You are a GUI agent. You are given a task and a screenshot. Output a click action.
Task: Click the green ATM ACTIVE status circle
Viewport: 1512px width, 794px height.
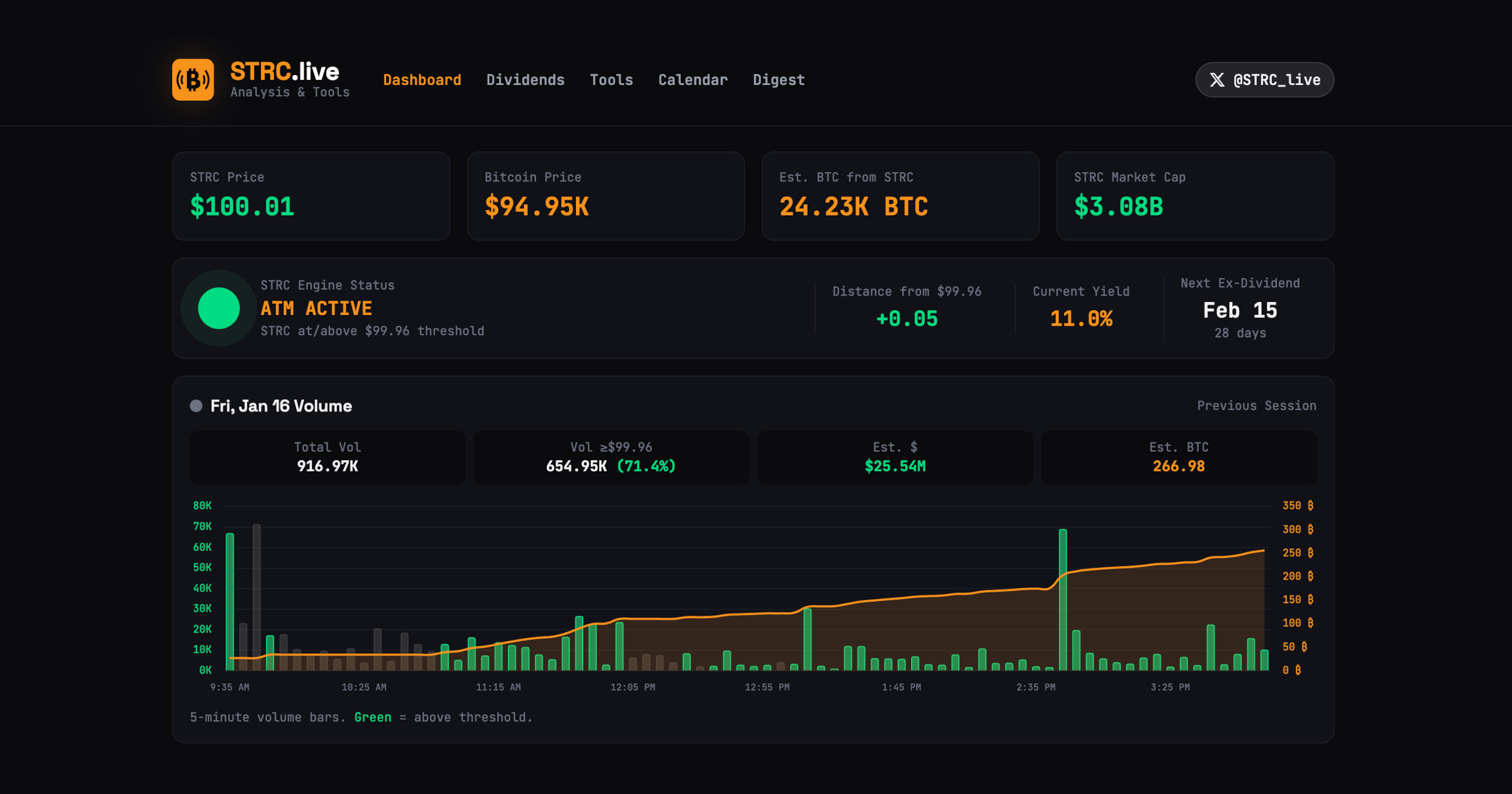pos(219,308)
